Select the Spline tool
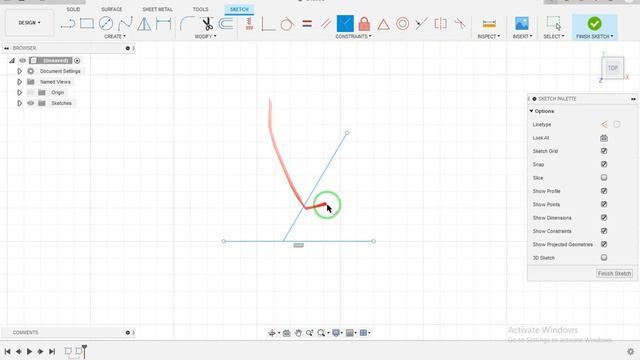The width and height of the screenshot is (640, 360). pyautogui.click(x=125, y=24)
